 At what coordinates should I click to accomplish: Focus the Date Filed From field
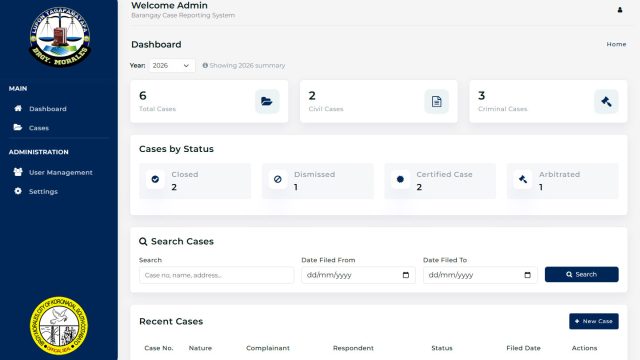pyautogui.click(x=358, y=275)
